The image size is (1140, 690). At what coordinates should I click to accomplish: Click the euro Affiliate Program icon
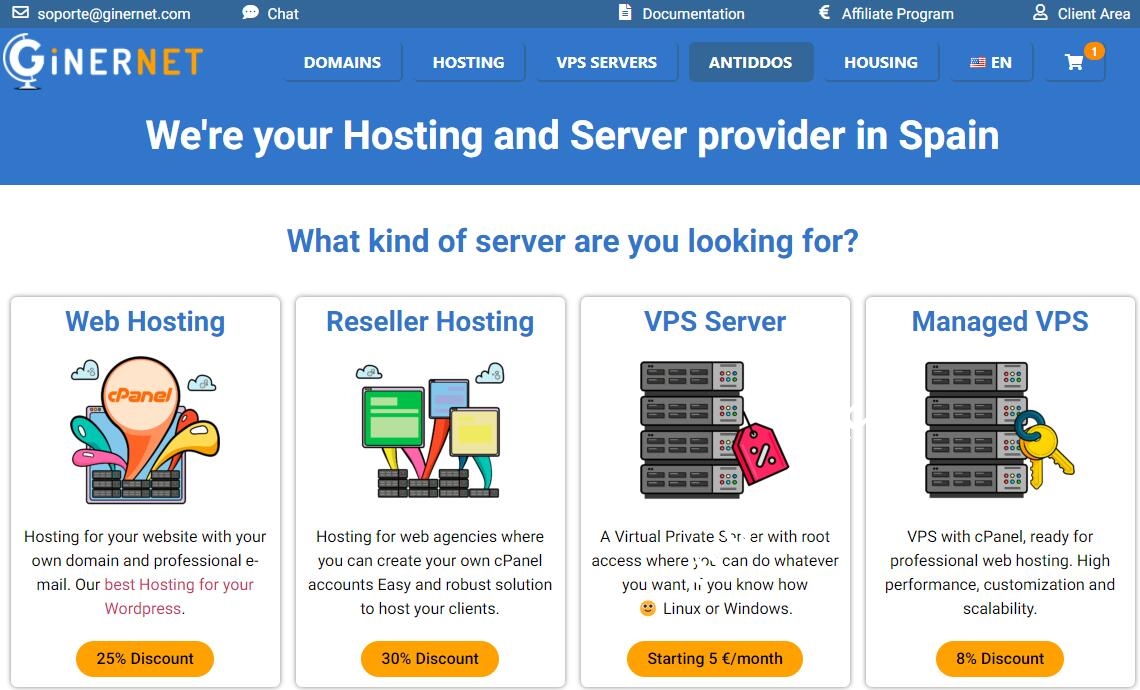[x=824, y=12]
